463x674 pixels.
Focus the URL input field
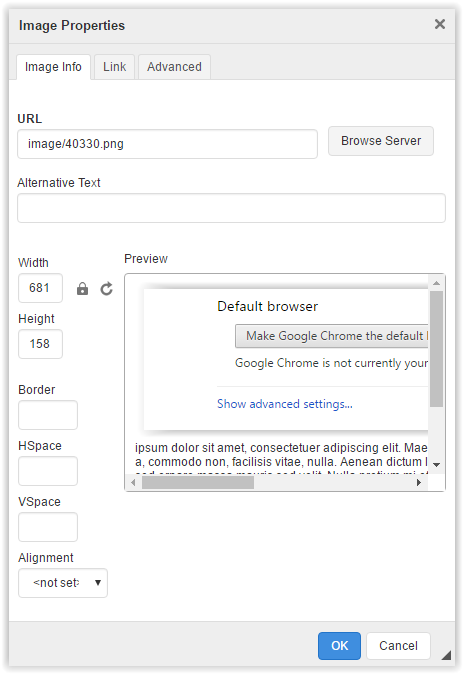pyautogui.click(x=167, y=144)
